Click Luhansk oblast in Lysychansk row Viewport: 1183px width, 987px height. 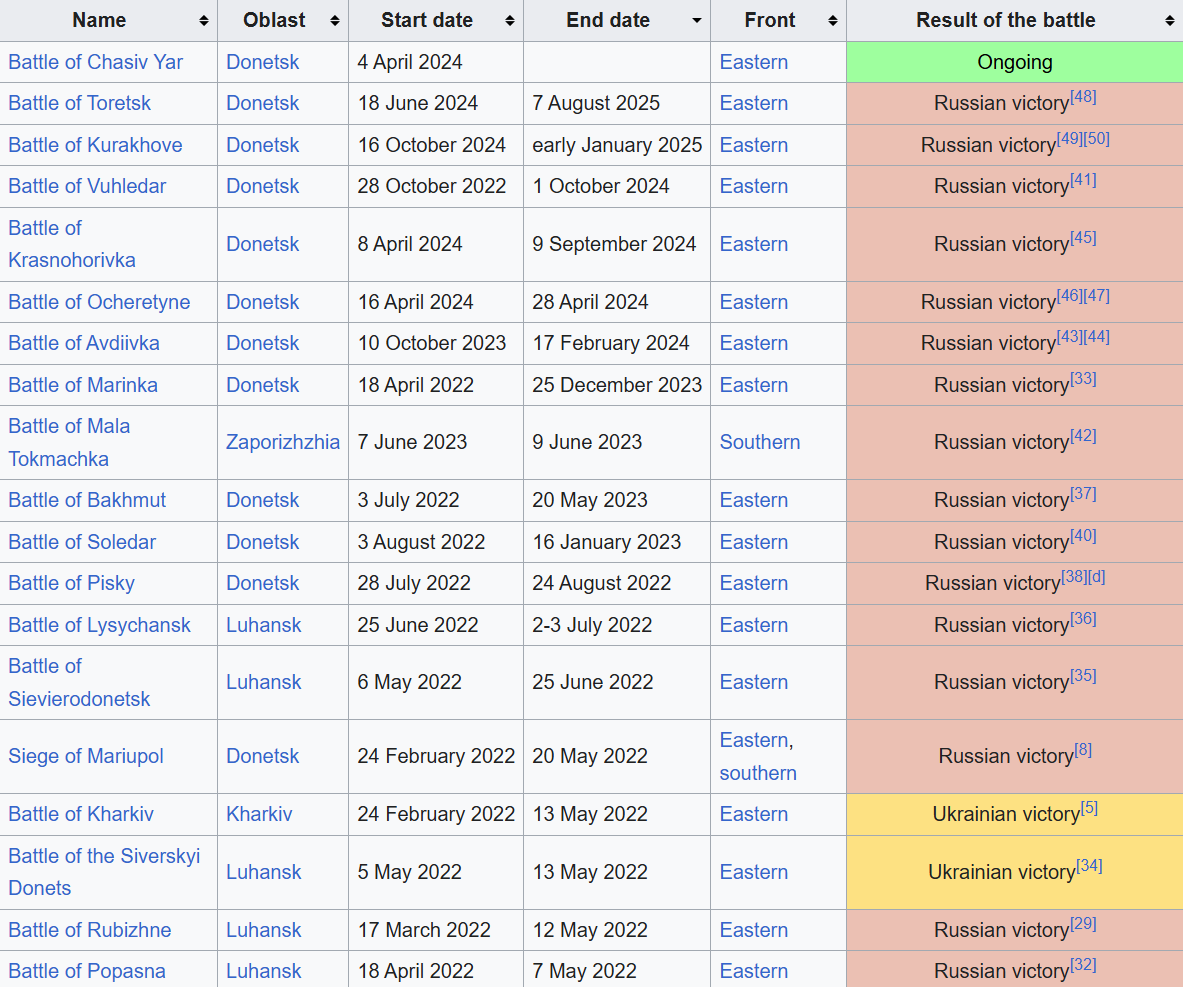(x=263, y=625)
